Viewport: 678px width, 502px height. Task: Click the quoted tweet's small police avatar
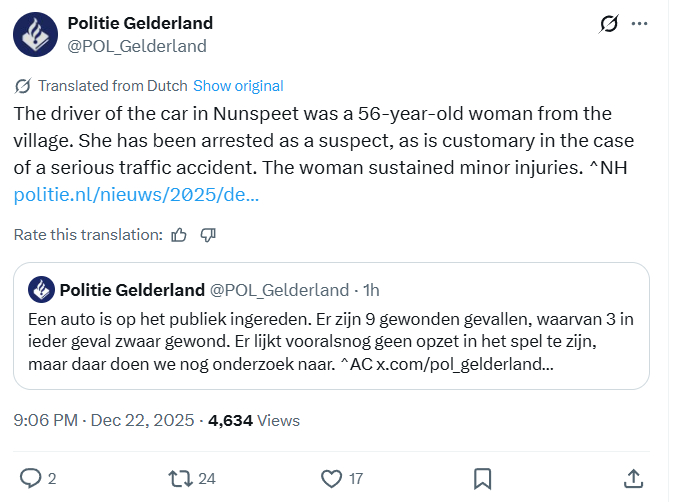(41, 290)
